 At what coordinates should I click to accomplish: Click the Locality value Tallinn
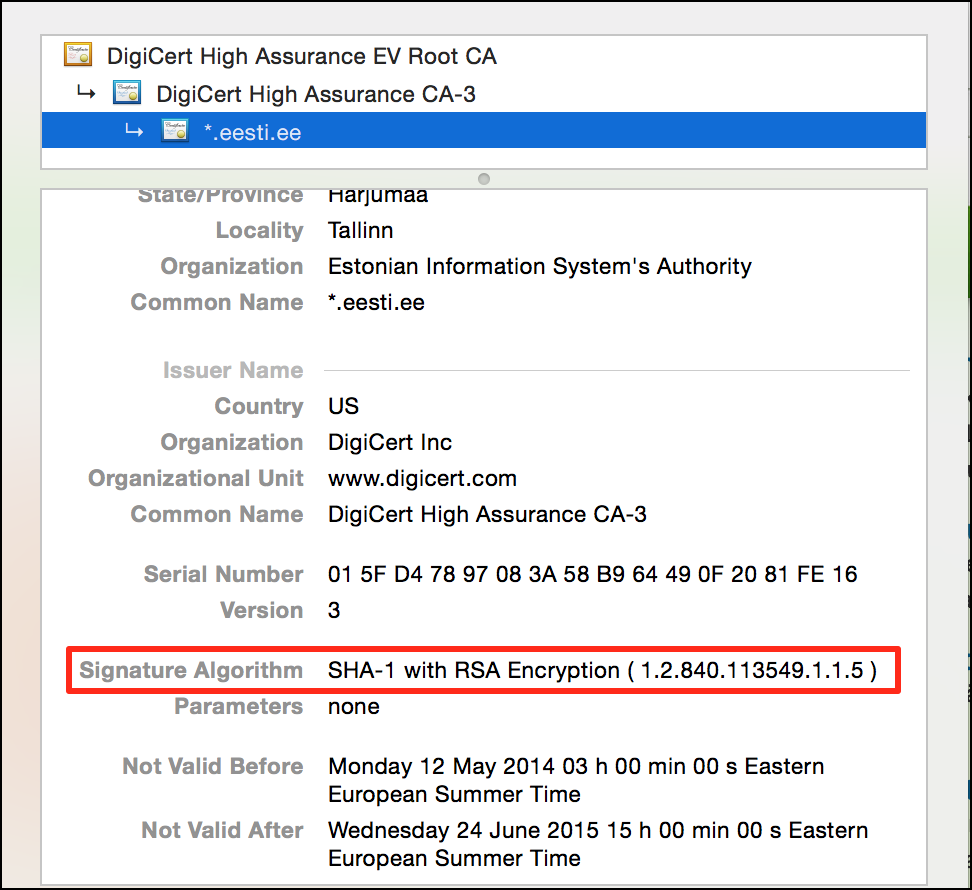pos(360,231)
